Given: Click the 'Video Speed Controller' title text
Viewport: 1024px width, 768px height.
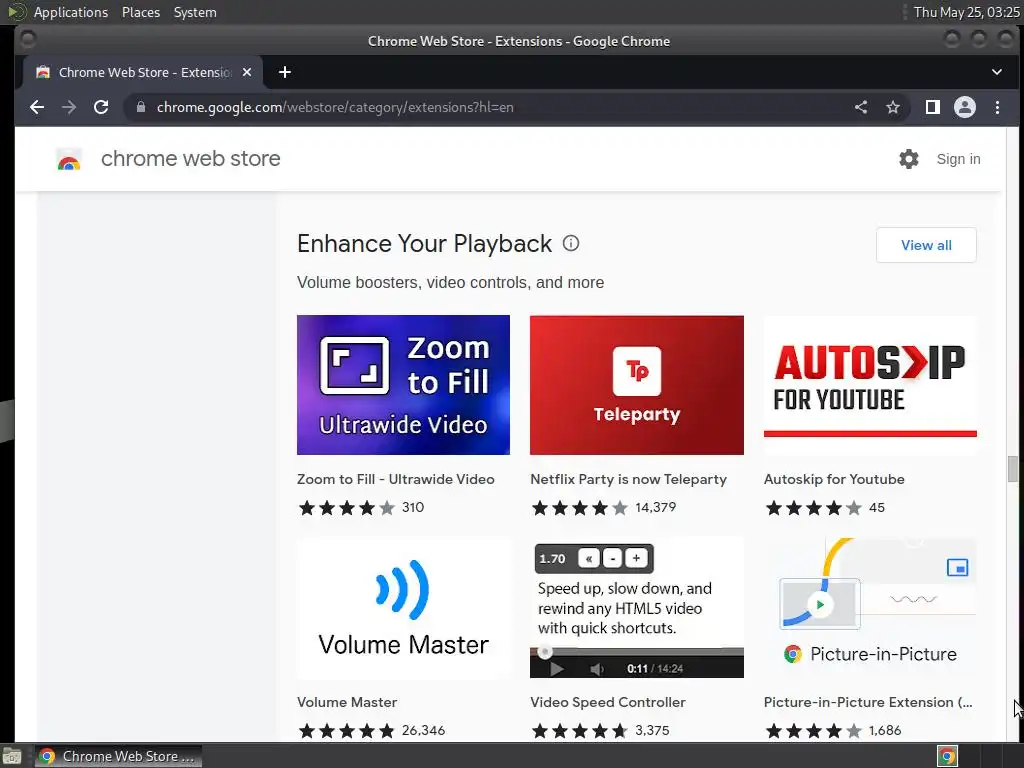Looking at the screenshot, I should pyautogui.click(x=607, y=703).
